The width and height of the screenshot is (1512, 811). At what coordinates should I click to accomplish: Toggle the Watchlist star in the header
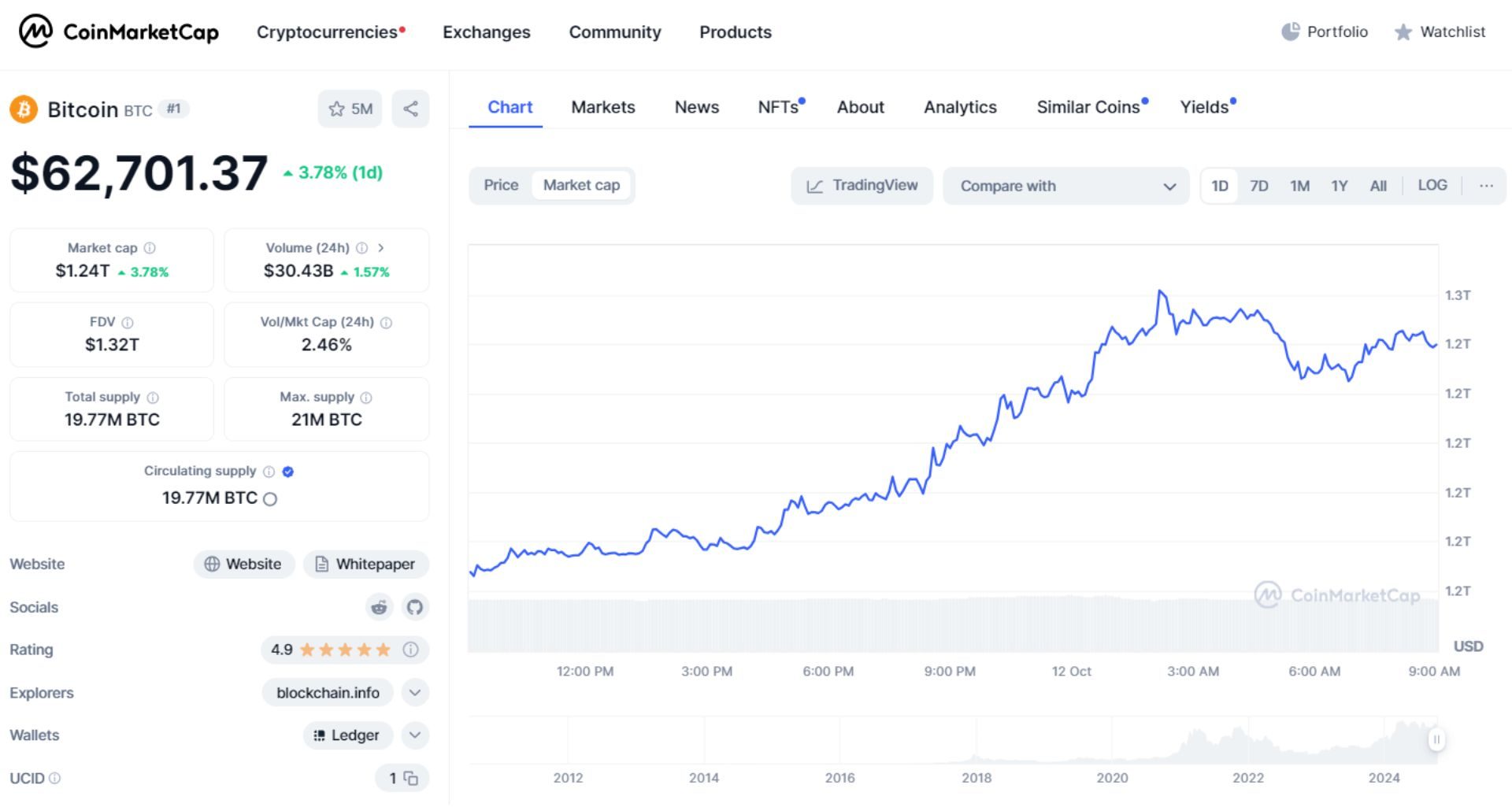(x=1403, y=32)
